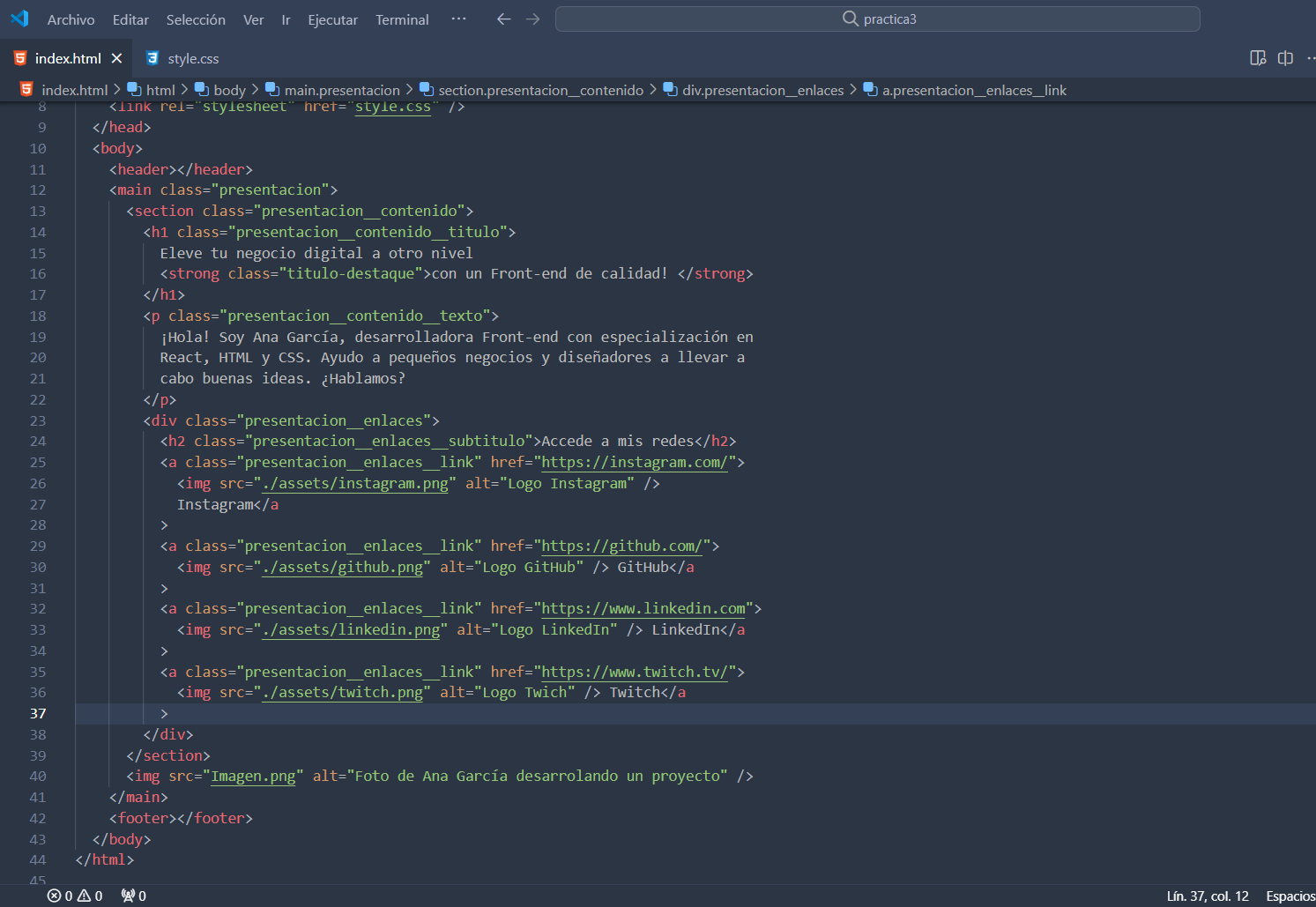The width and height of the screenshot is (1316, 907).
Task: Open the style.css link on line 8
Action: coord(393,107)
